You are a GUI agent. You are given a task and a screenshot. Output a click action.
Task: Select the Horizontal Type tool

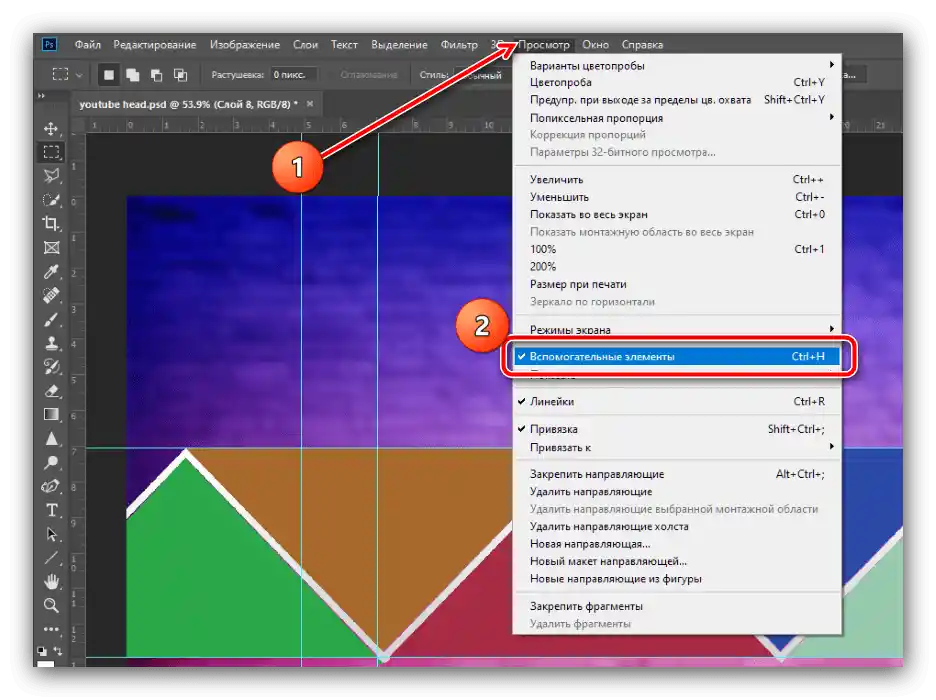click(51, 510)
